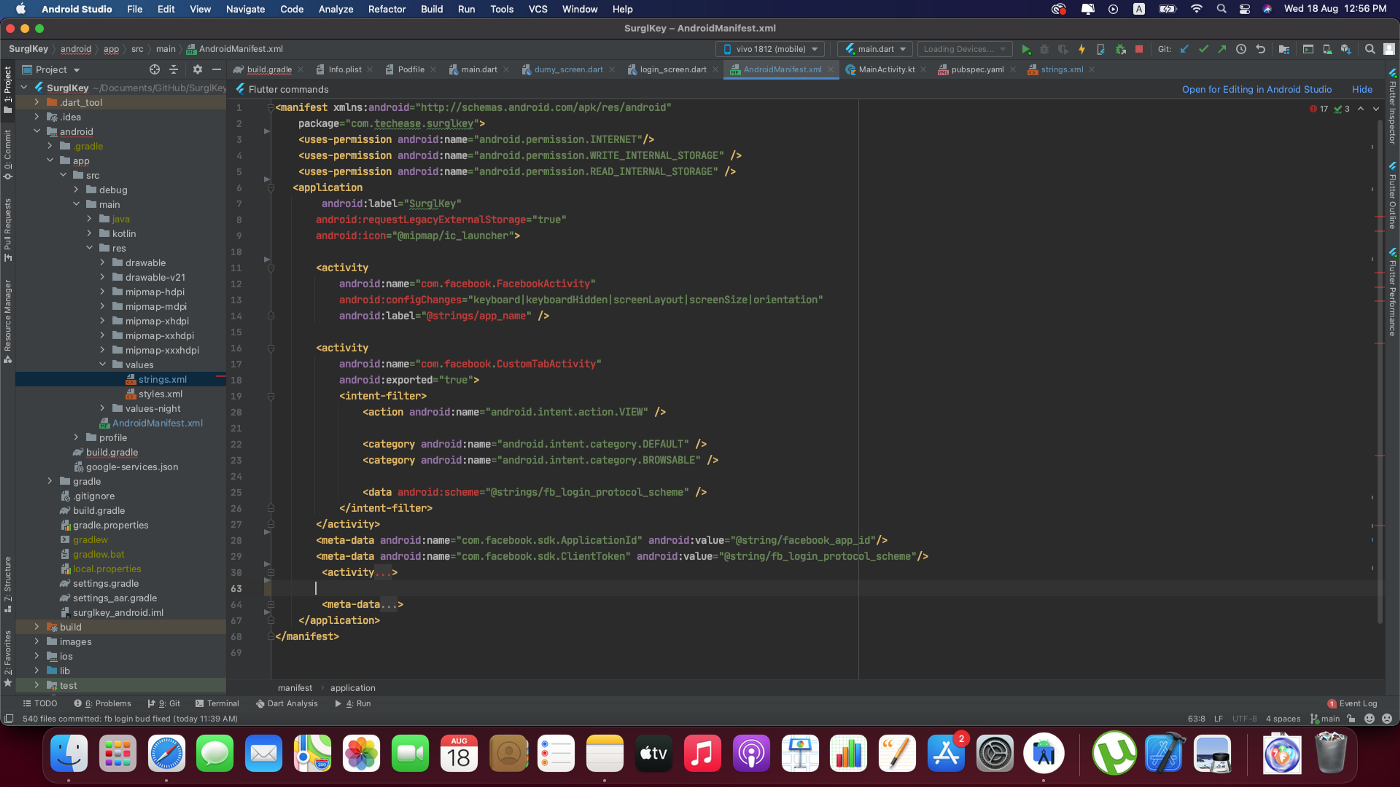
Task: Select google-services.json in project tree
Action: pyautogui.click(x=132, y=466)
